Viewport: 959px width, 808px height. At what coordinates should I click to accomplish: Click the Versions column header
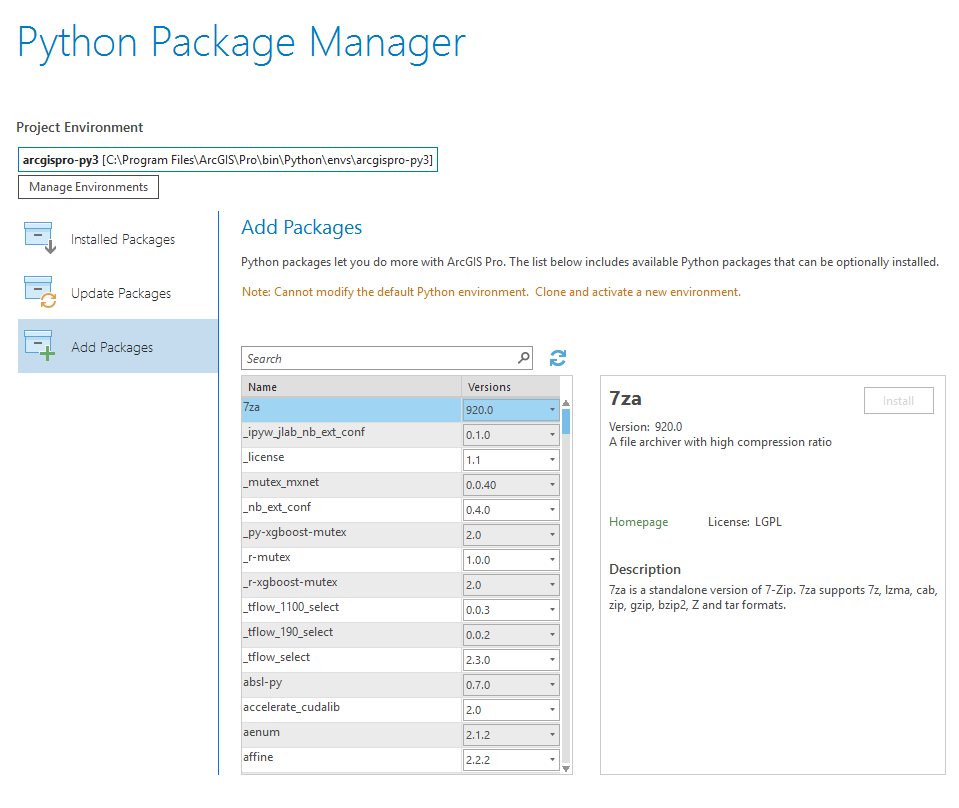click(510, 387)
